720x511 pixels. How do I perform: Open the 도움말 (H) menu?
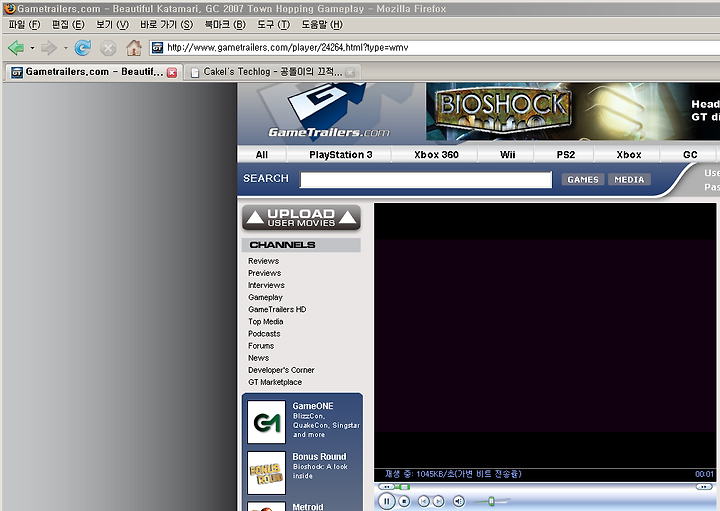coord(322,25)
